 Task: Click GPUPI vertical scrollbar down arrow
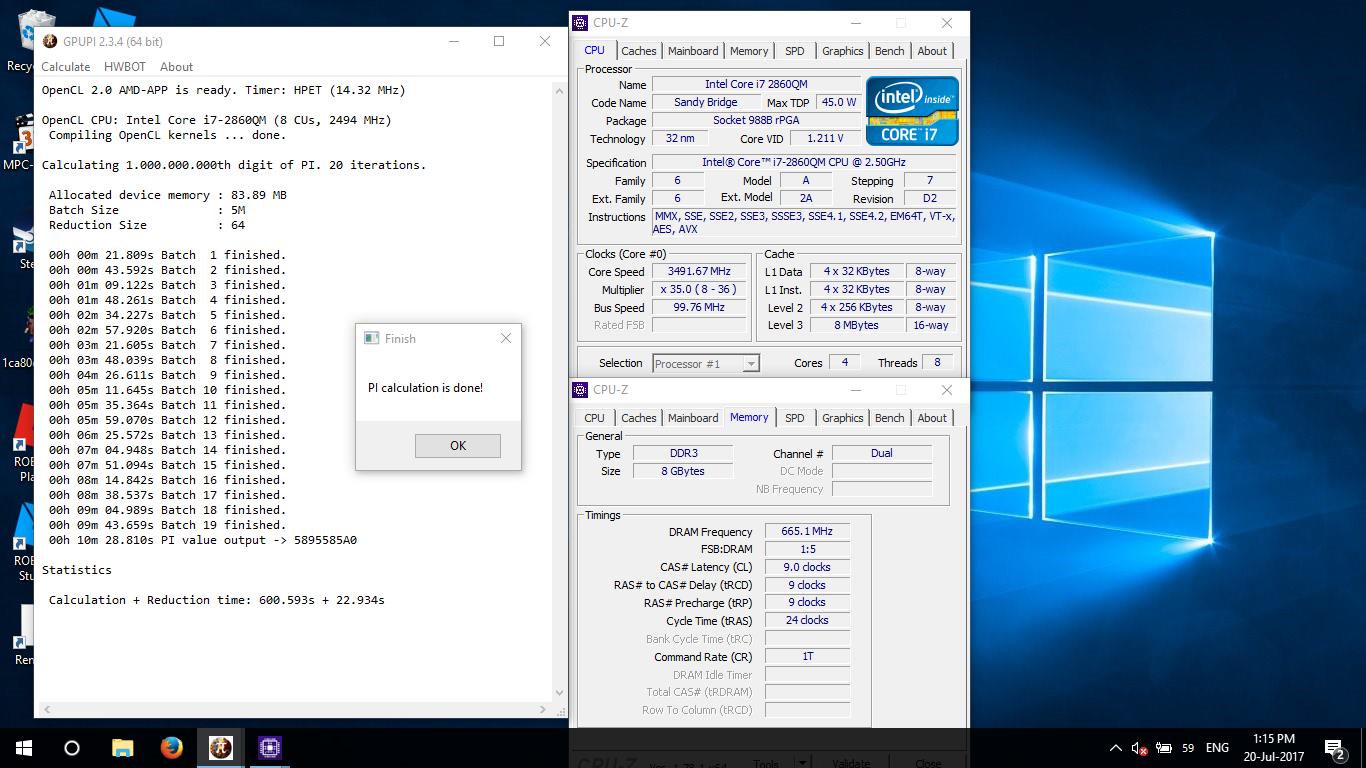(559, 692)
